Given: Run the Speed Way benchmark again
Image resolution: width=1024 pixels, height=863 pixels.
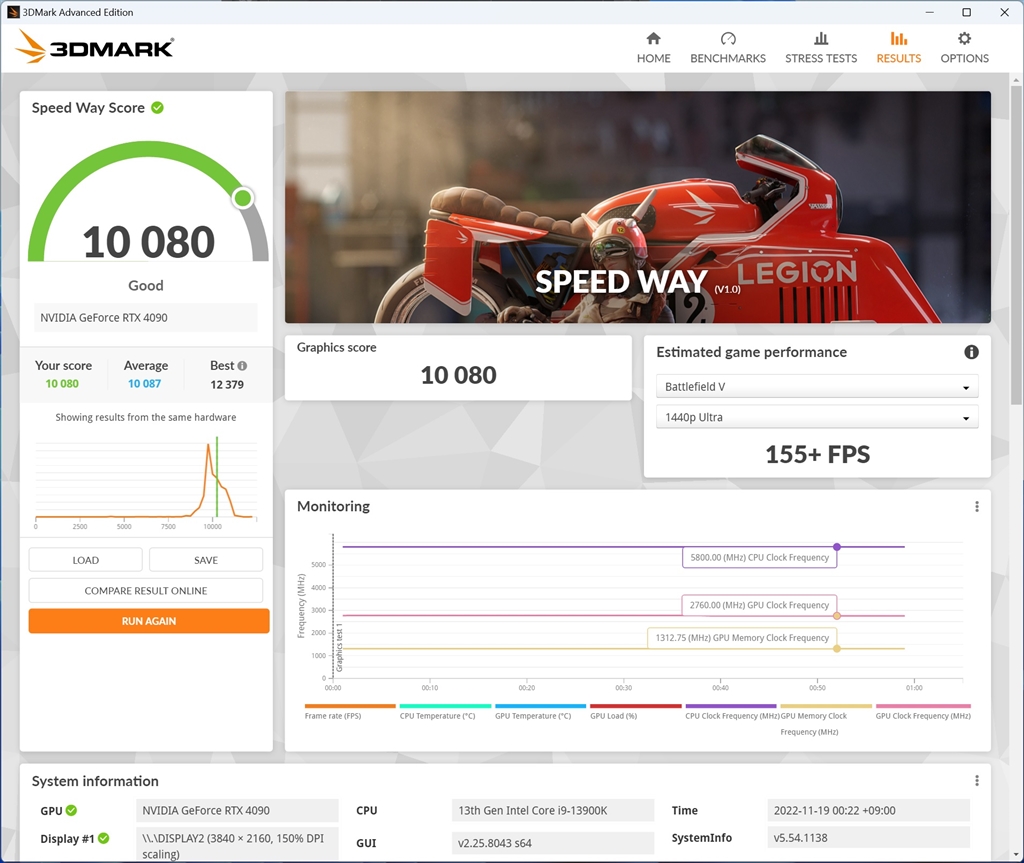Looking at the screenshot, I should click(148, 620).
